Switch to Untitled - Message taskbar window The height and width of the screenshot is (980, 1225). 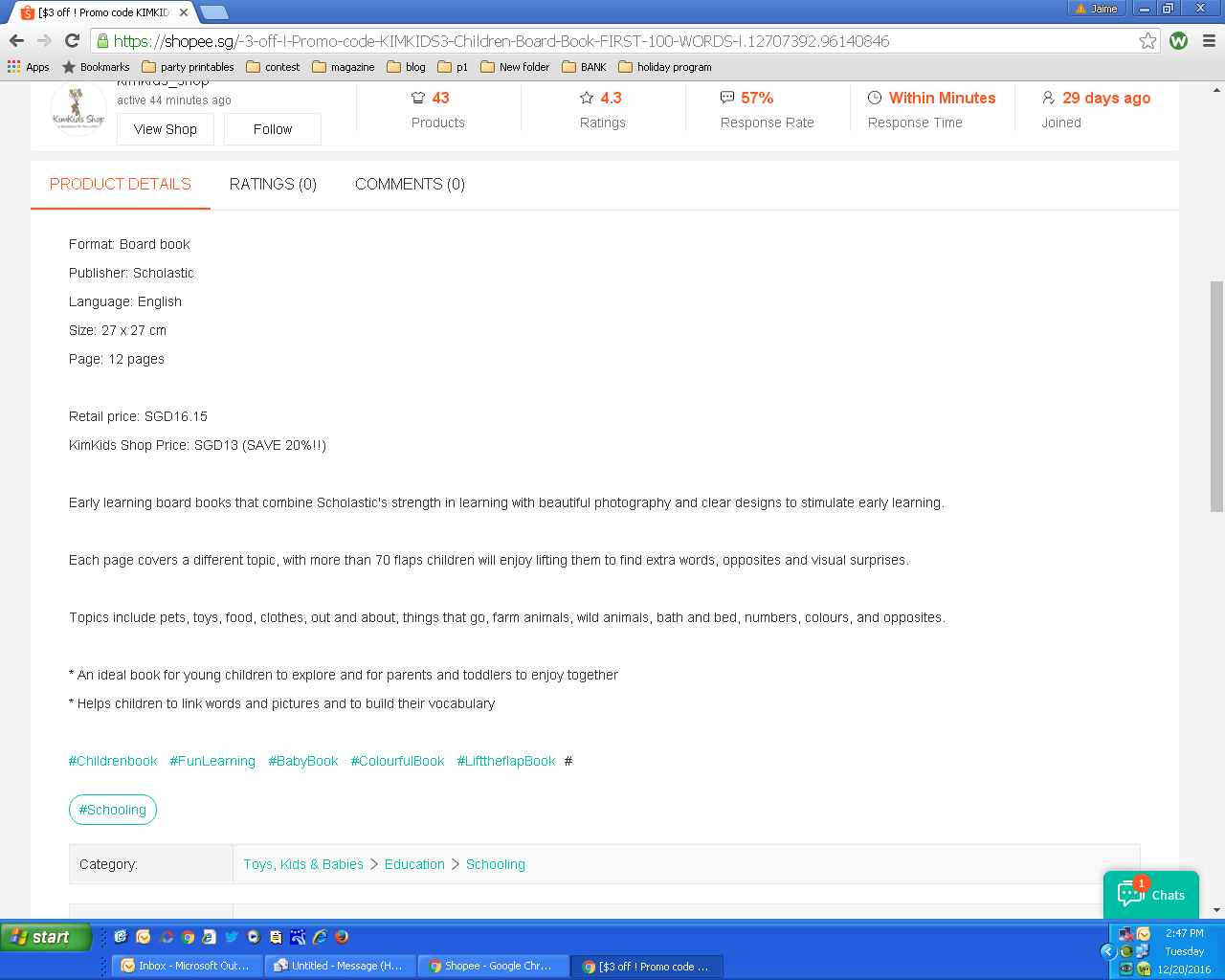(x=340, y=966)
